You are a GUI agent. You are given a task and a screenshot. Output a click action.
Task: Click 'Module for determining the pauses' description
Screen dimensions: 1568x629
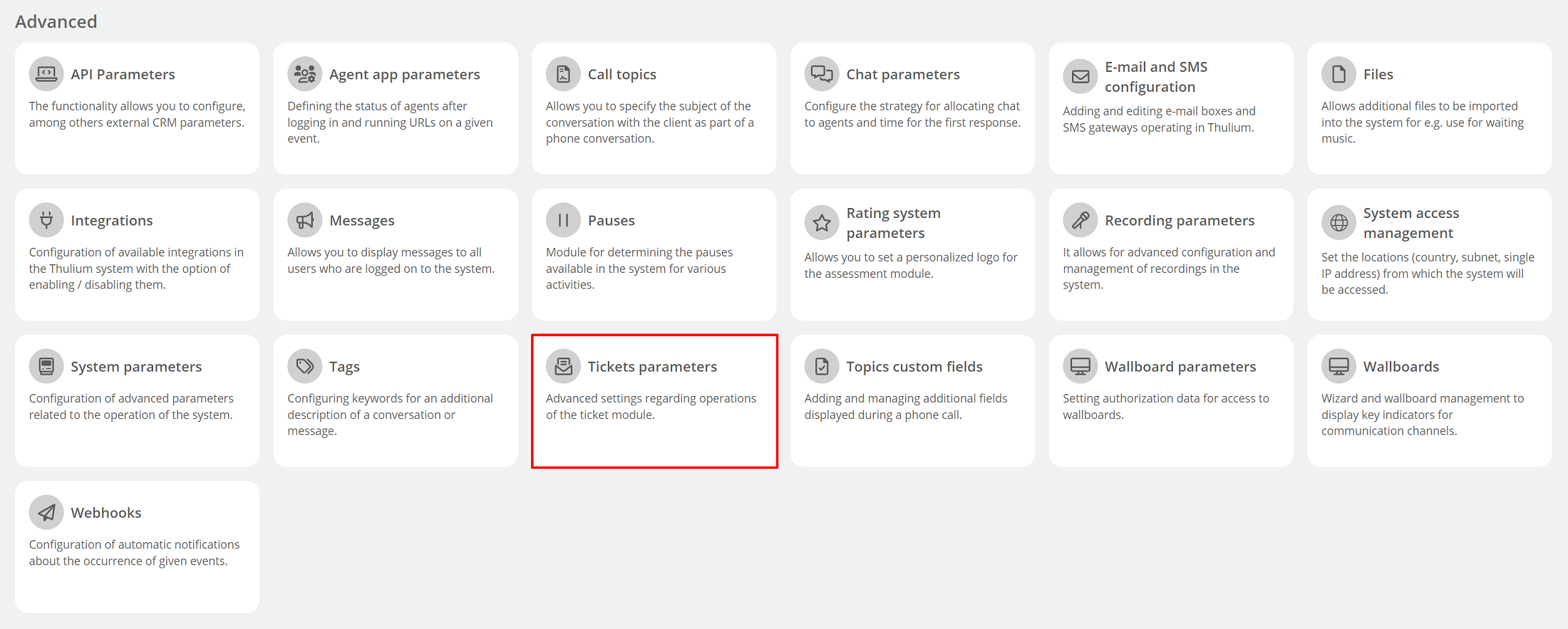639,268
